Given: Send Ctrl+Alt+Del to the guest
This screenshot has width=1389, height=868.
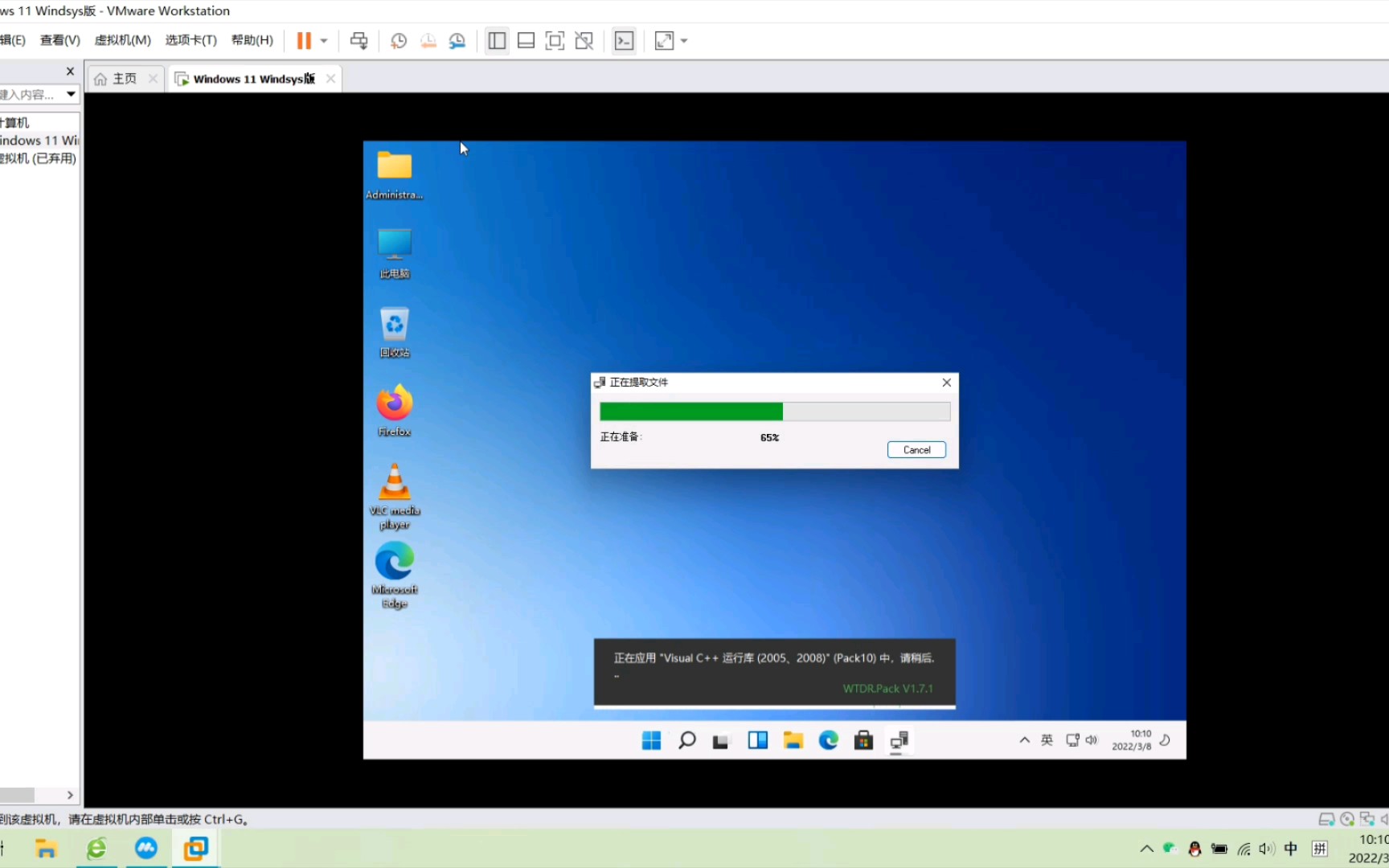Looking at the screenshot, I should pos(359,40).
